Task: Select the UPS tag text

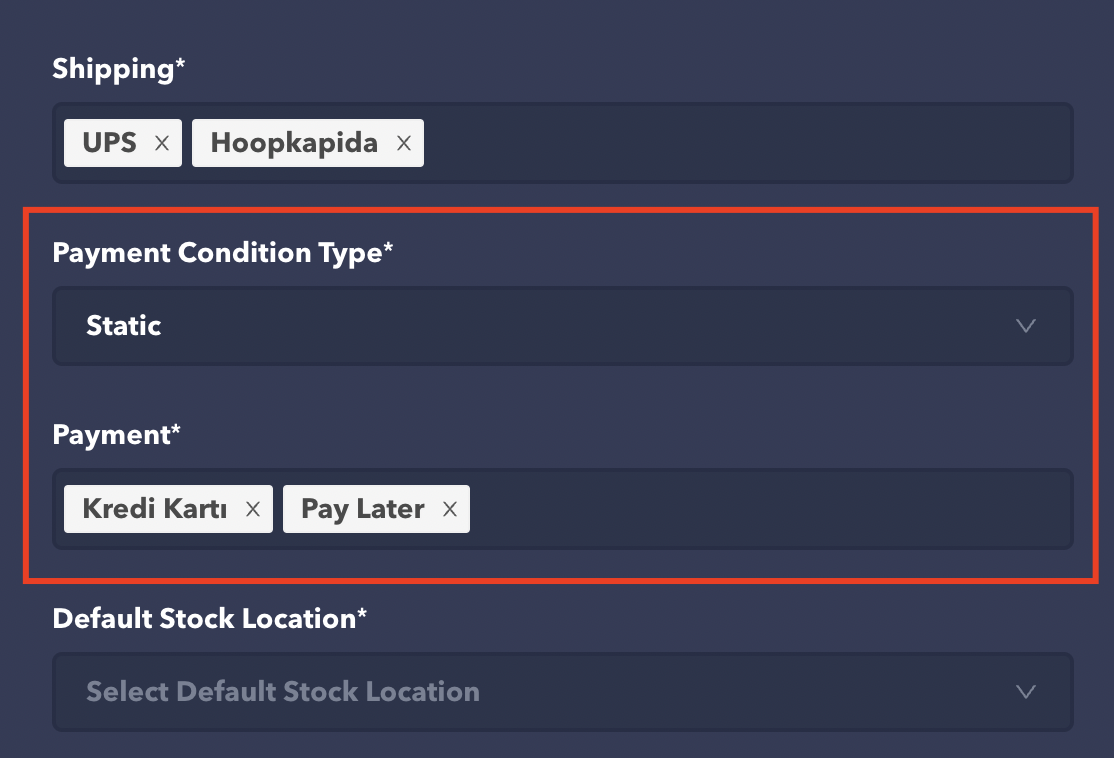Action: [x=110, y=143]
